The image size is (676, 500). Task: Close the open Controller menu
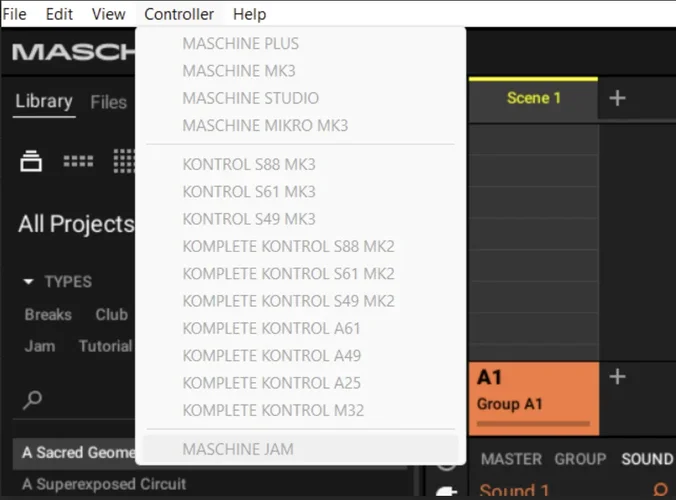click(x=179, y=14)
